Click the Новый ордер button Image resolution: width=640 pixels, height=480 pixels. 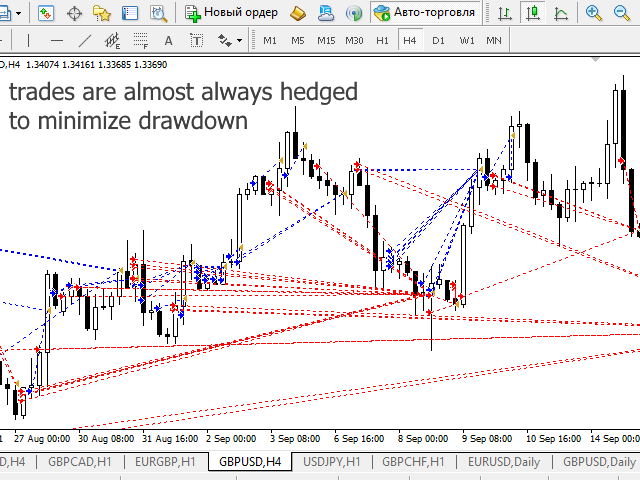pos(233,13)
